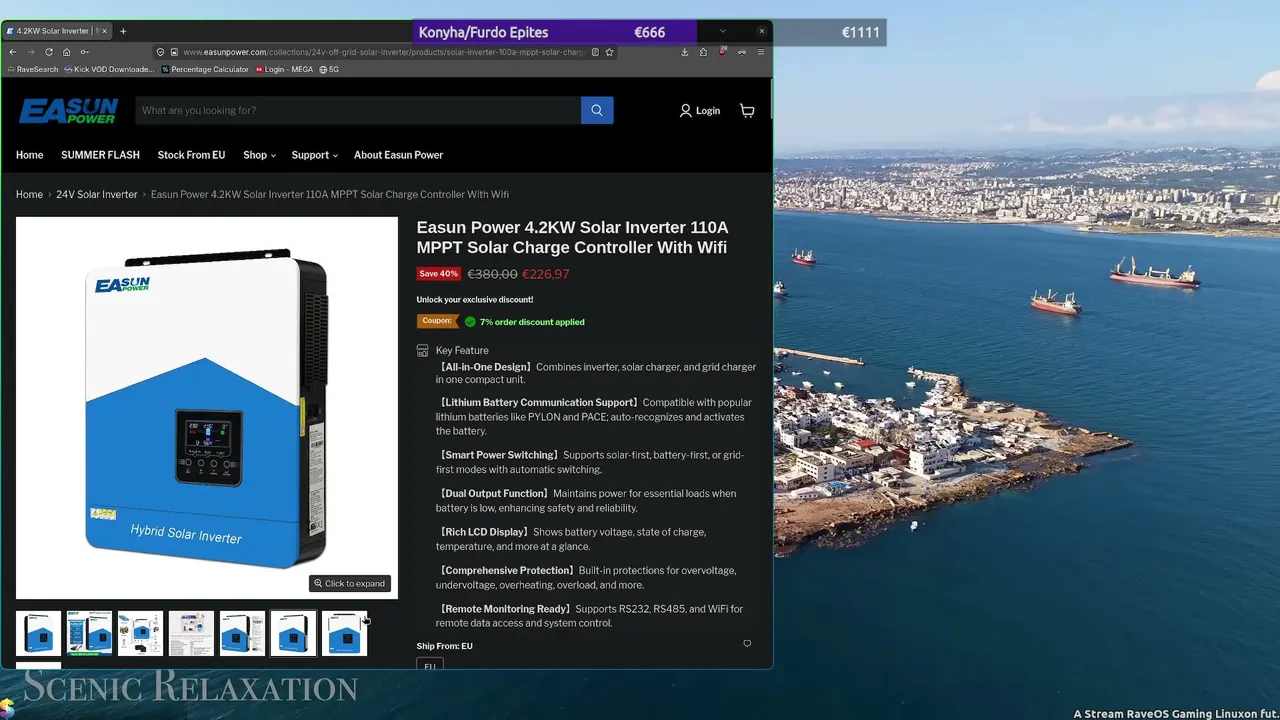Expand the Shop dropdown menu
The height and width of the screenshot is (720, 1280).
tap(259, 155)
